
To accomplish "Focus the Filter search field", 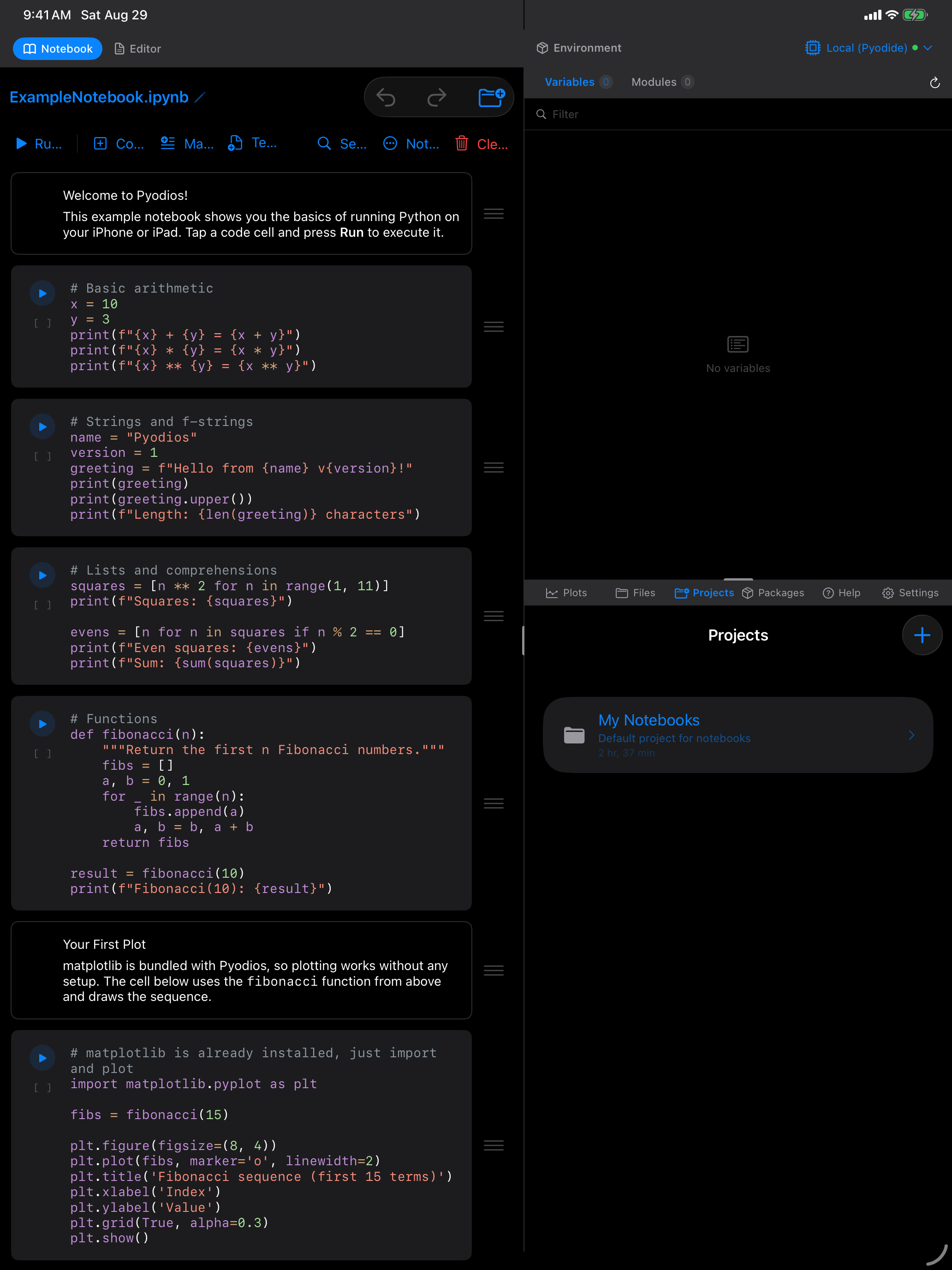I will 738,114.
